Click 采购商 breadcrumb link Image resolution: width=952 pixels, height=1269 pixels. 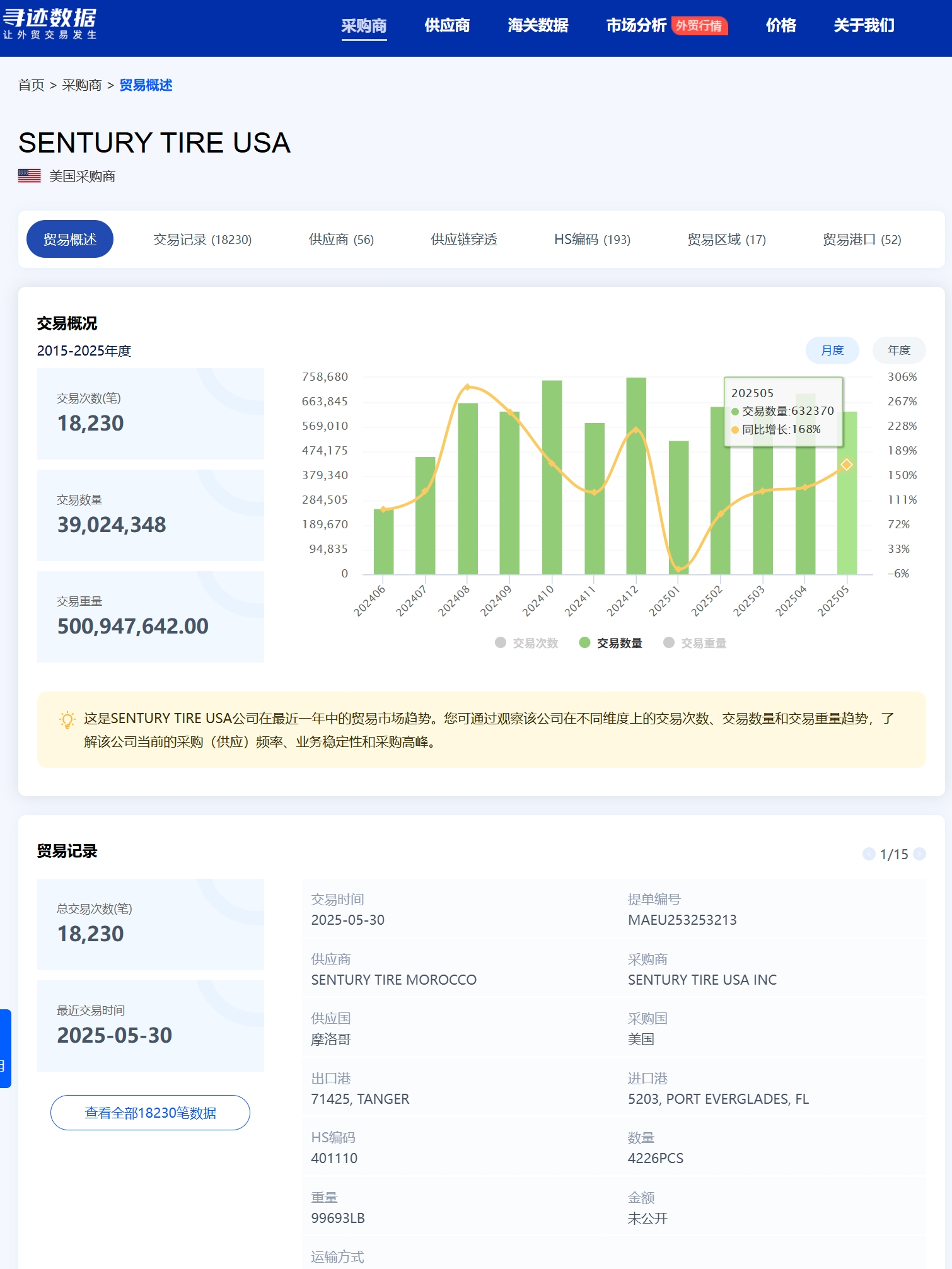(82, 85)
